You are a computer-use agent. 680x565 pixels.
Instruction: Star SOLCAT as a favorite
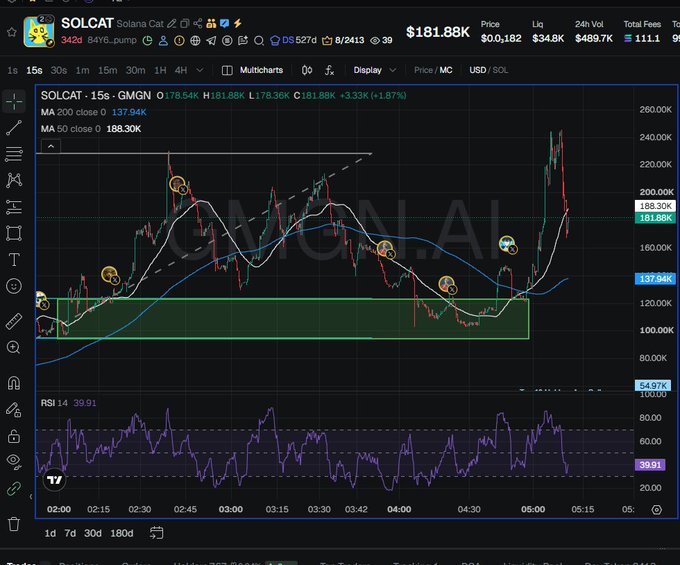click(12, 32)
